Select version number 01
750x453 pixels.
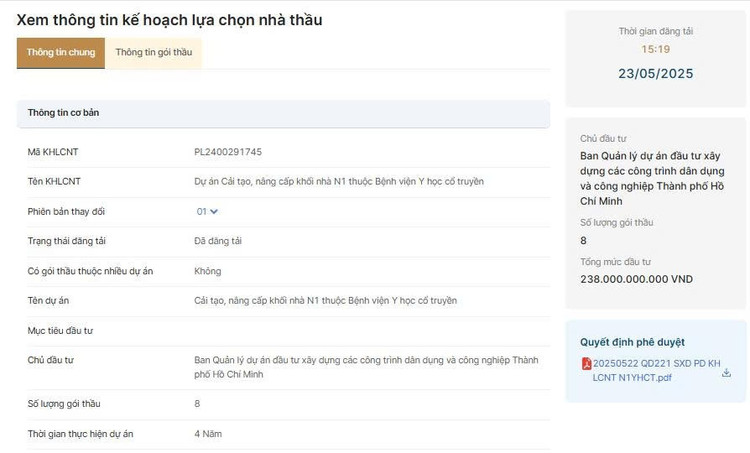pyautogui.click(x=201, y=211)
